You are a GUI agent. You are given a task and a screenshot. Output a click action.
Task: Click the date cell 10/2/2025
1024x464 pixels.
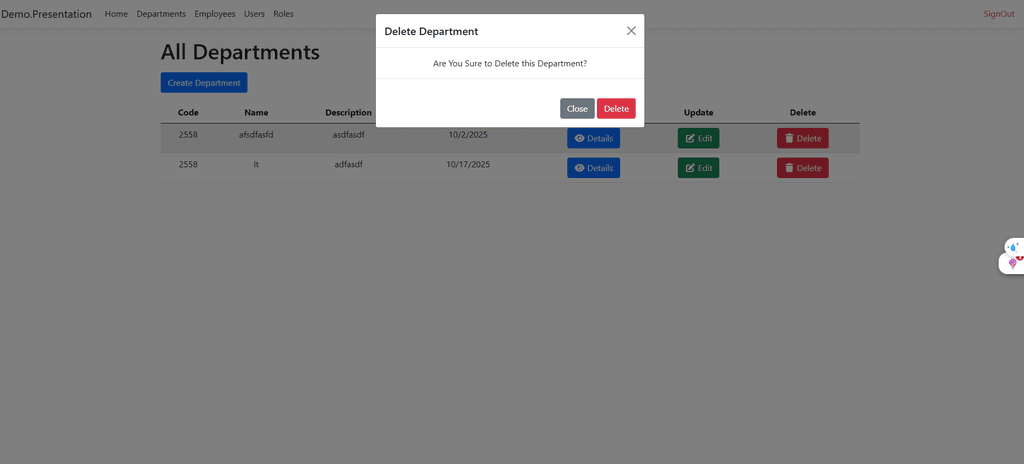click(x=468, y=135)
